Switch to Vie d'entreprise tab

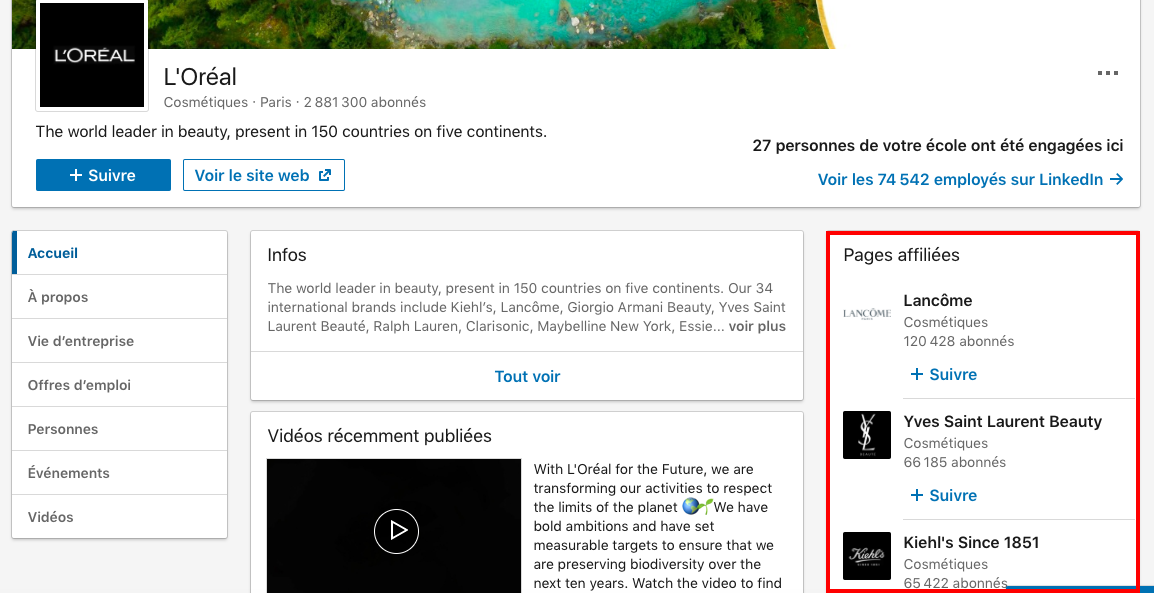click(120, 341)
